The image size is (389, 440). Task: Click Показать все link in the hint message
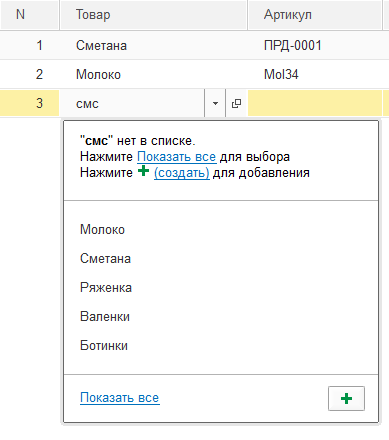point(177,157)
